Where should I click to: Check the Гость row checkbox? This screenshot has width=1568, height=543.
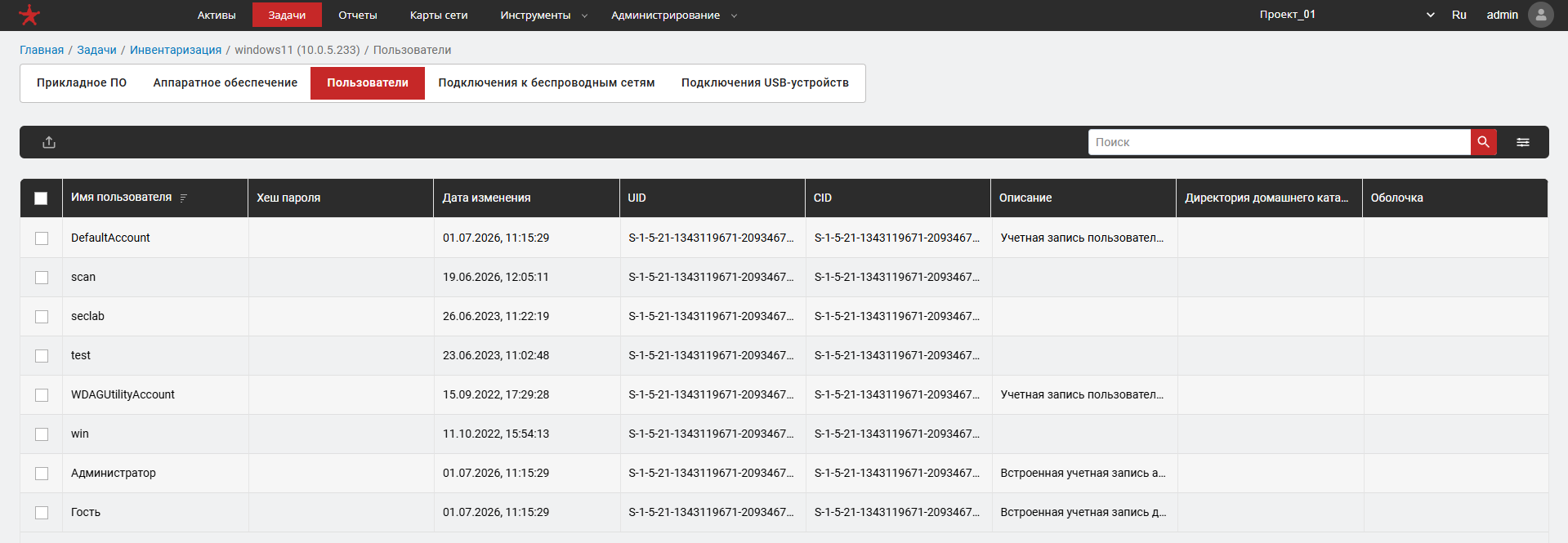(x=42, y=513)
